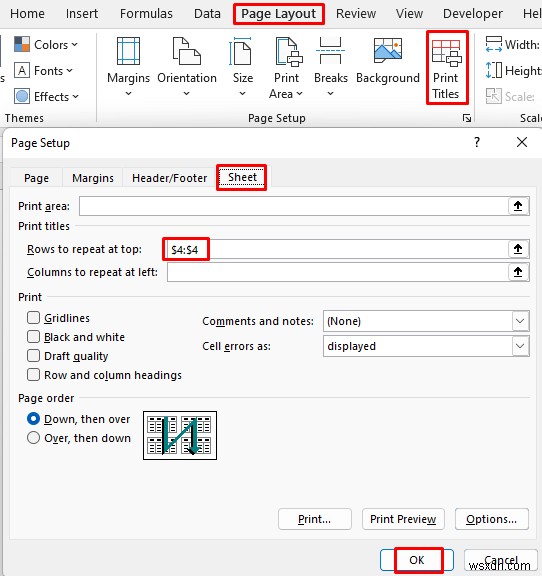Click the Options... button

tap(492, 519)
